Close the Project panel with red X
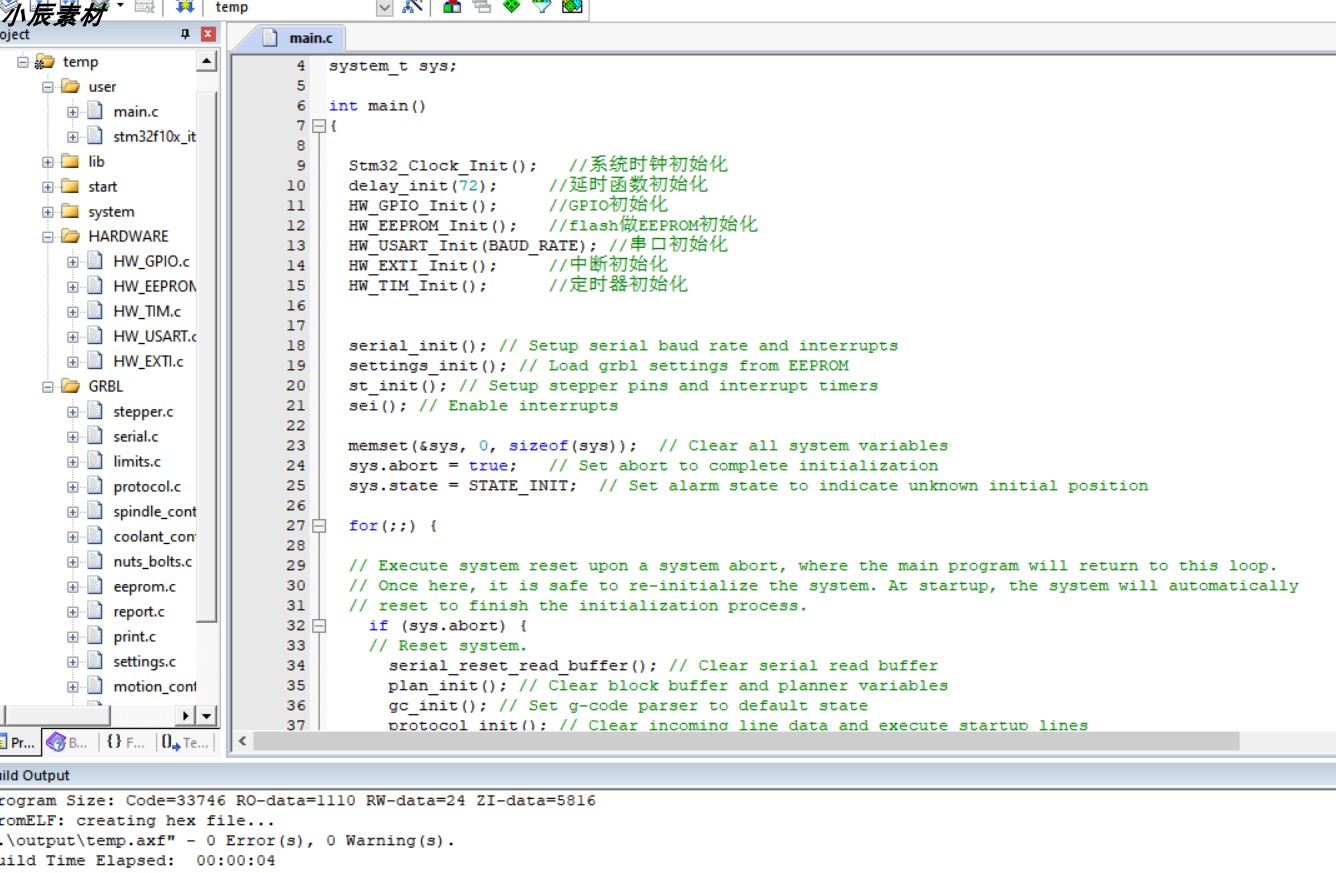Viewport: 1336px width, 873px height. pos(208,34)
